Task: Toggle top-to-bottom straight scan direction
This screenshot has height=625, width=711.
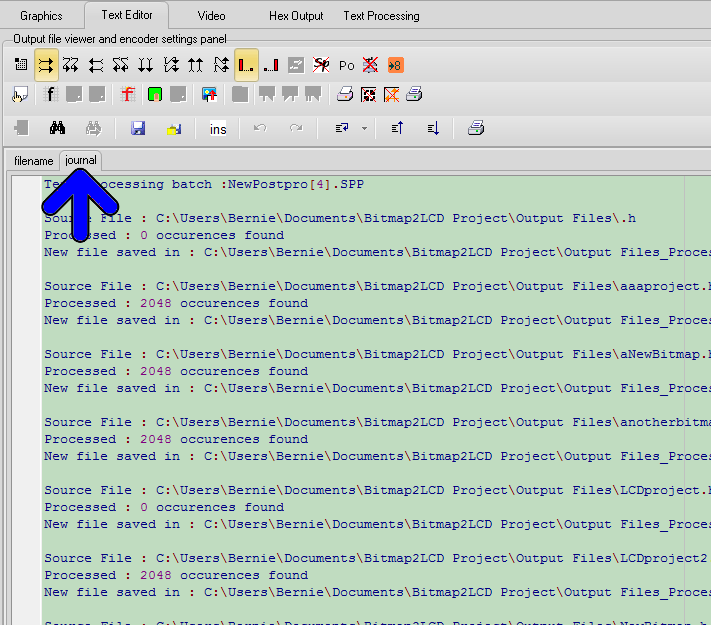Action: (146, 65)
